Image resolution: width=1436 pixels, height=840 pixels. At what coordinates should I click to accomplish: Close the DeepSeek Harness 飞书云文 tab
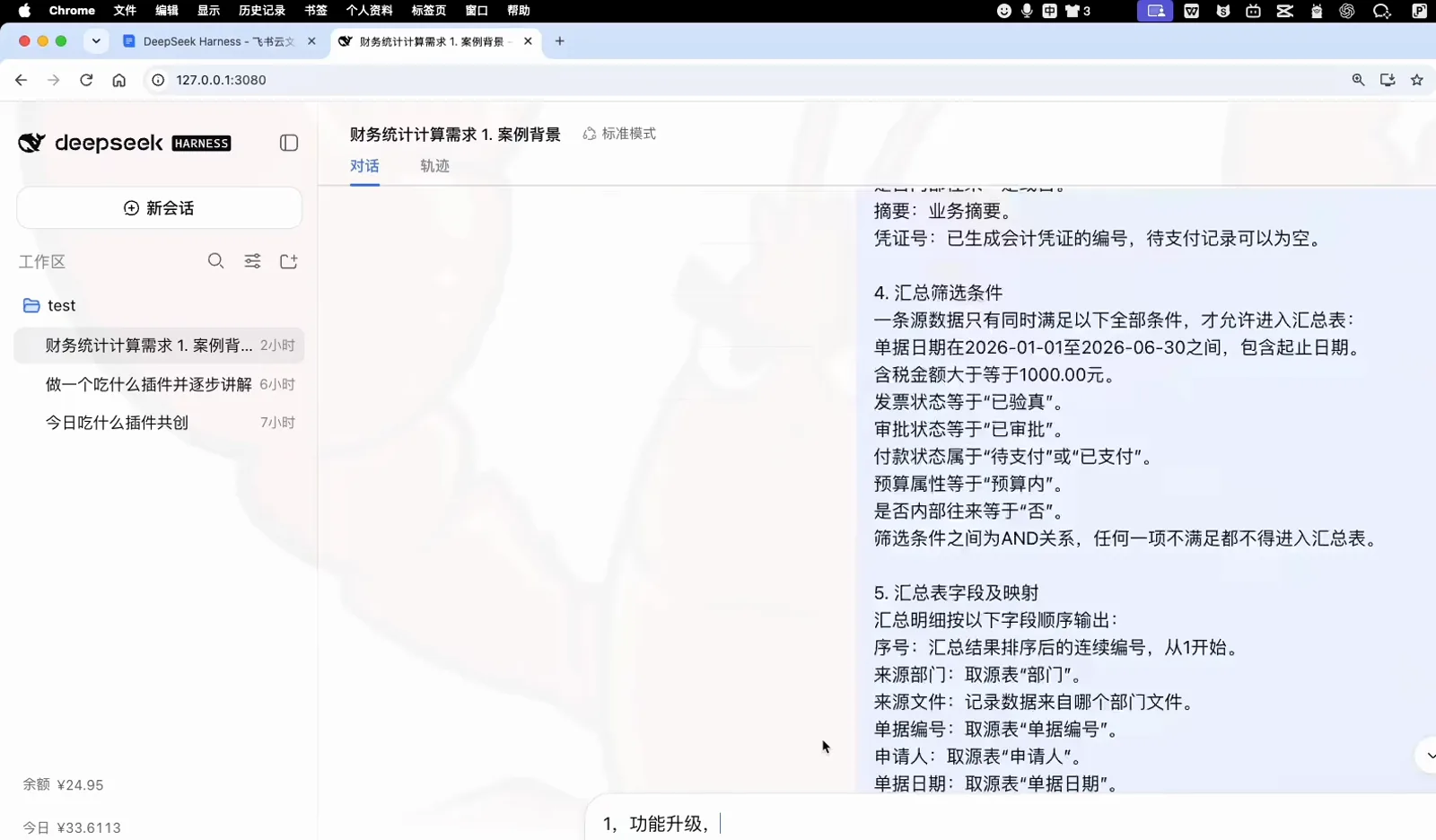[311, 41]
